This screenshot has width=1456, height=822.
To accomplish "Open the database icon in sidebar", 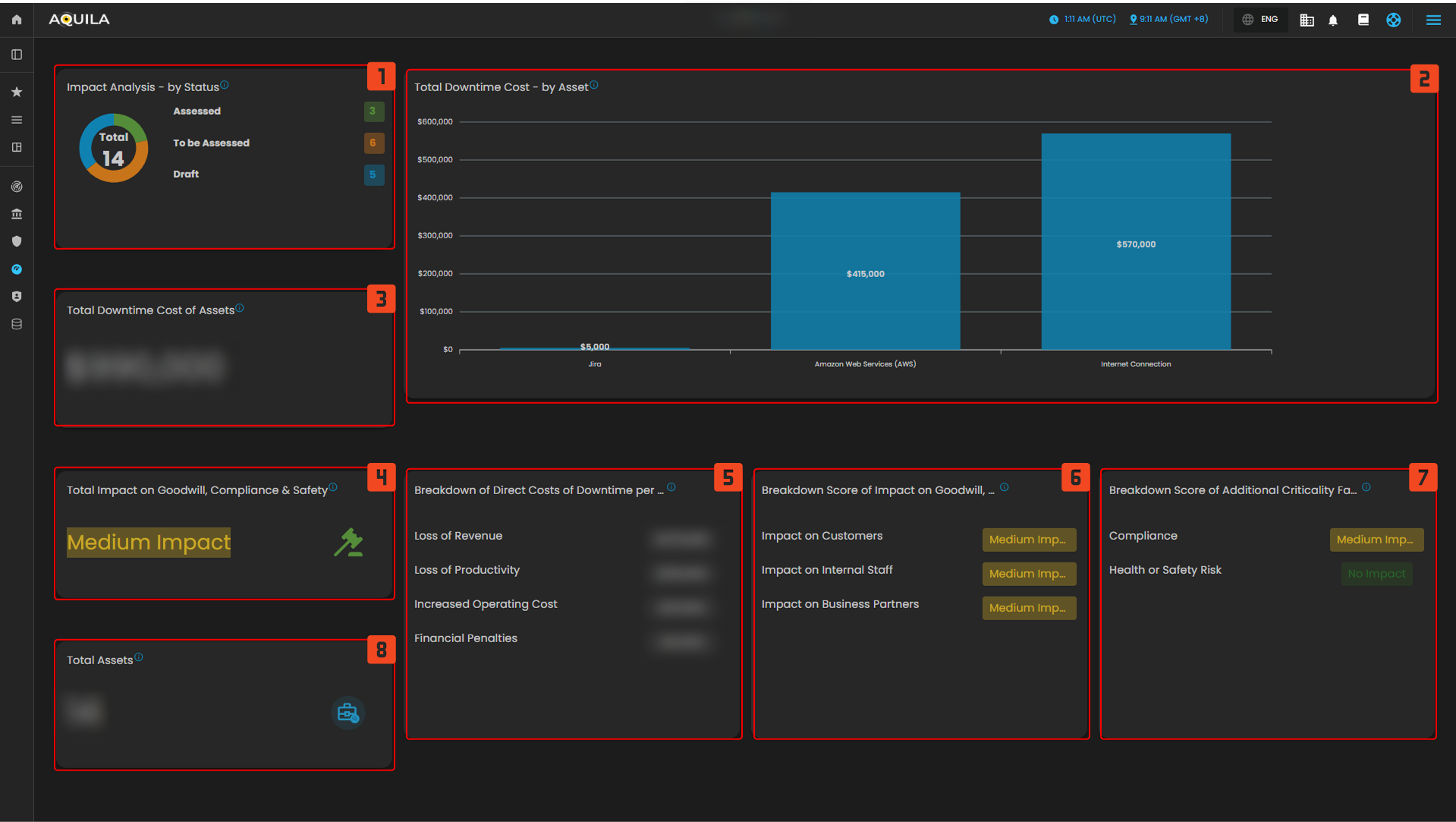I will coord(17,324).
